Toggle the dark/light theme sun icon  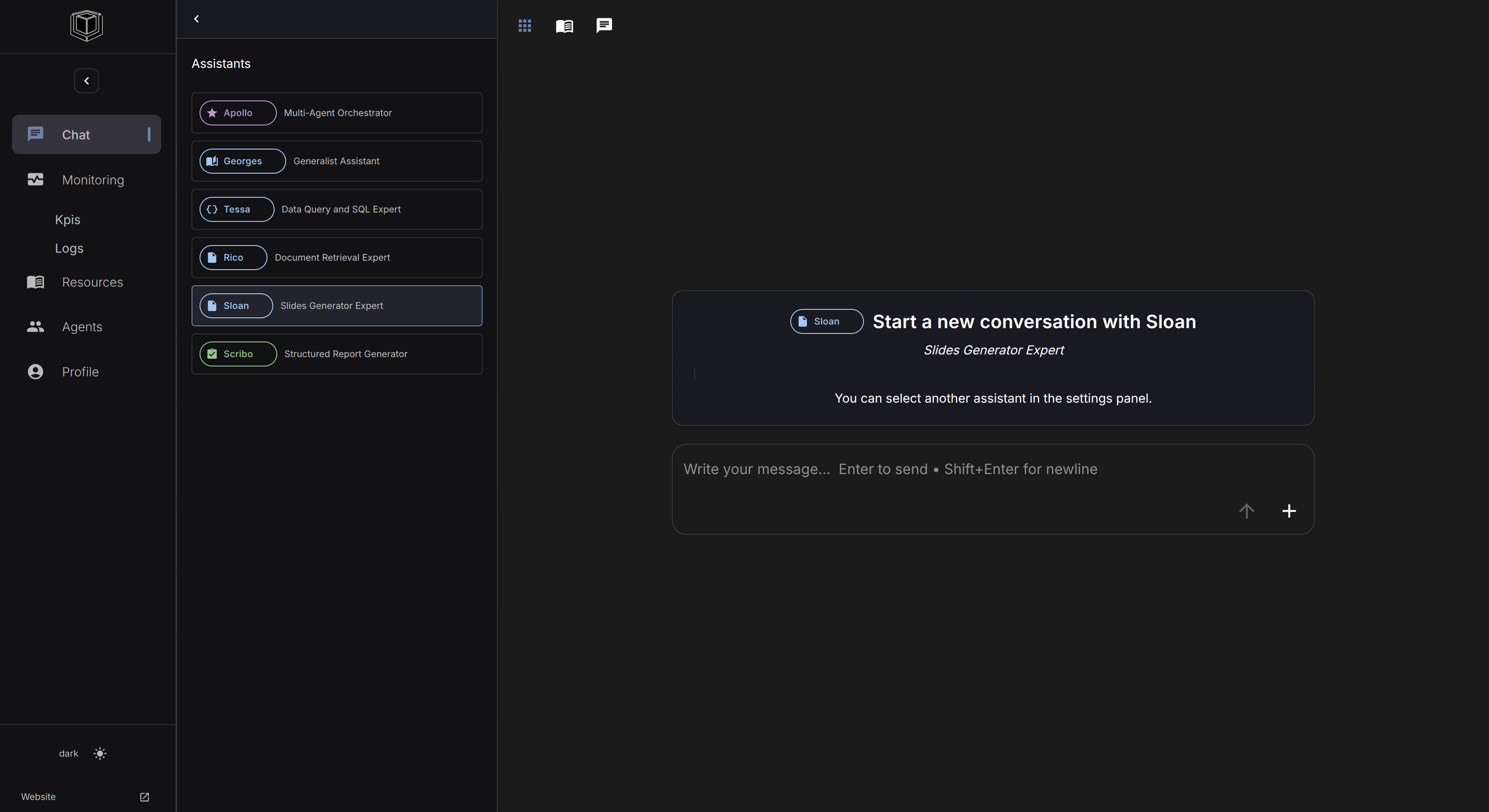click(100, 753)
